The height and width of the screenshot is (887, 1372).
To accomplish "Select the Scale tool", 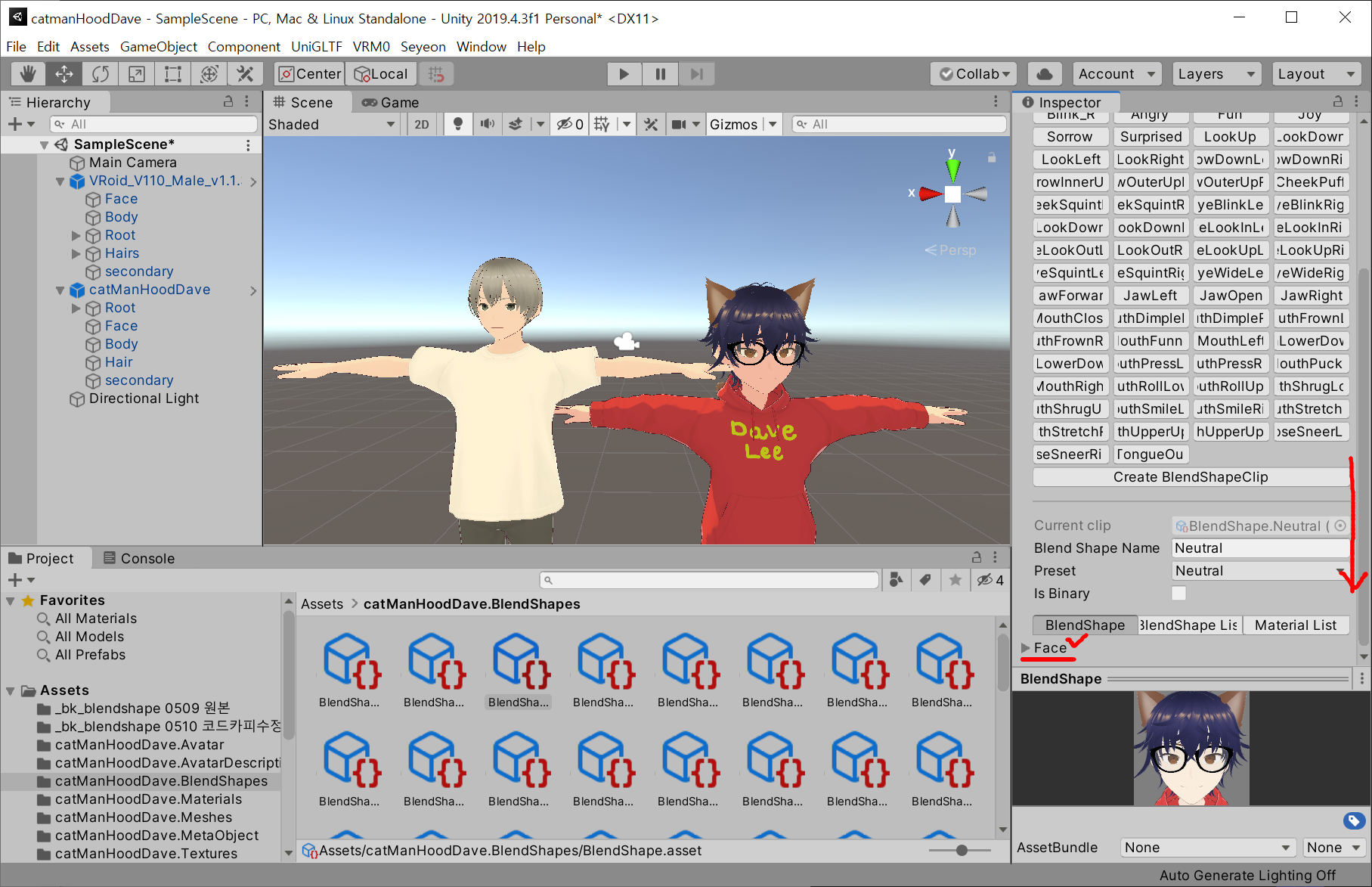I will point(136,74).
